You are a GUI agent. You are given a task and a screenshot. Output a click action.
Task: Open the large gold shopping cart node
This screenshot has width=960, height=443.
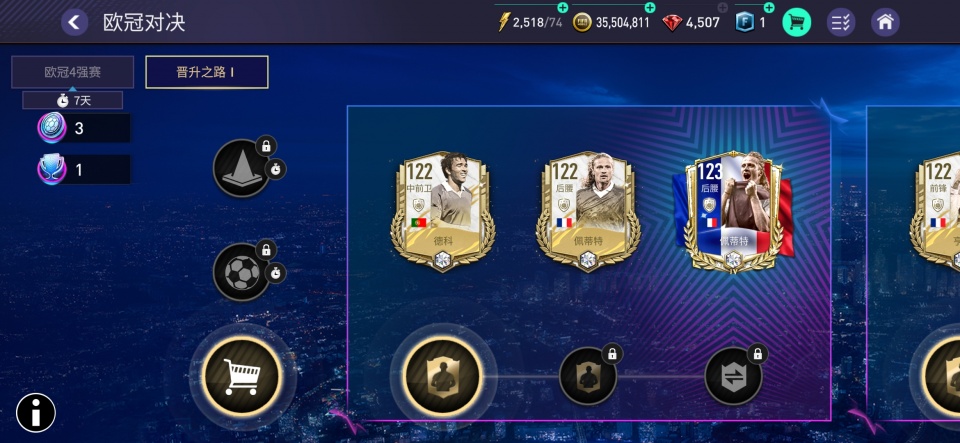tap(242, 376)
